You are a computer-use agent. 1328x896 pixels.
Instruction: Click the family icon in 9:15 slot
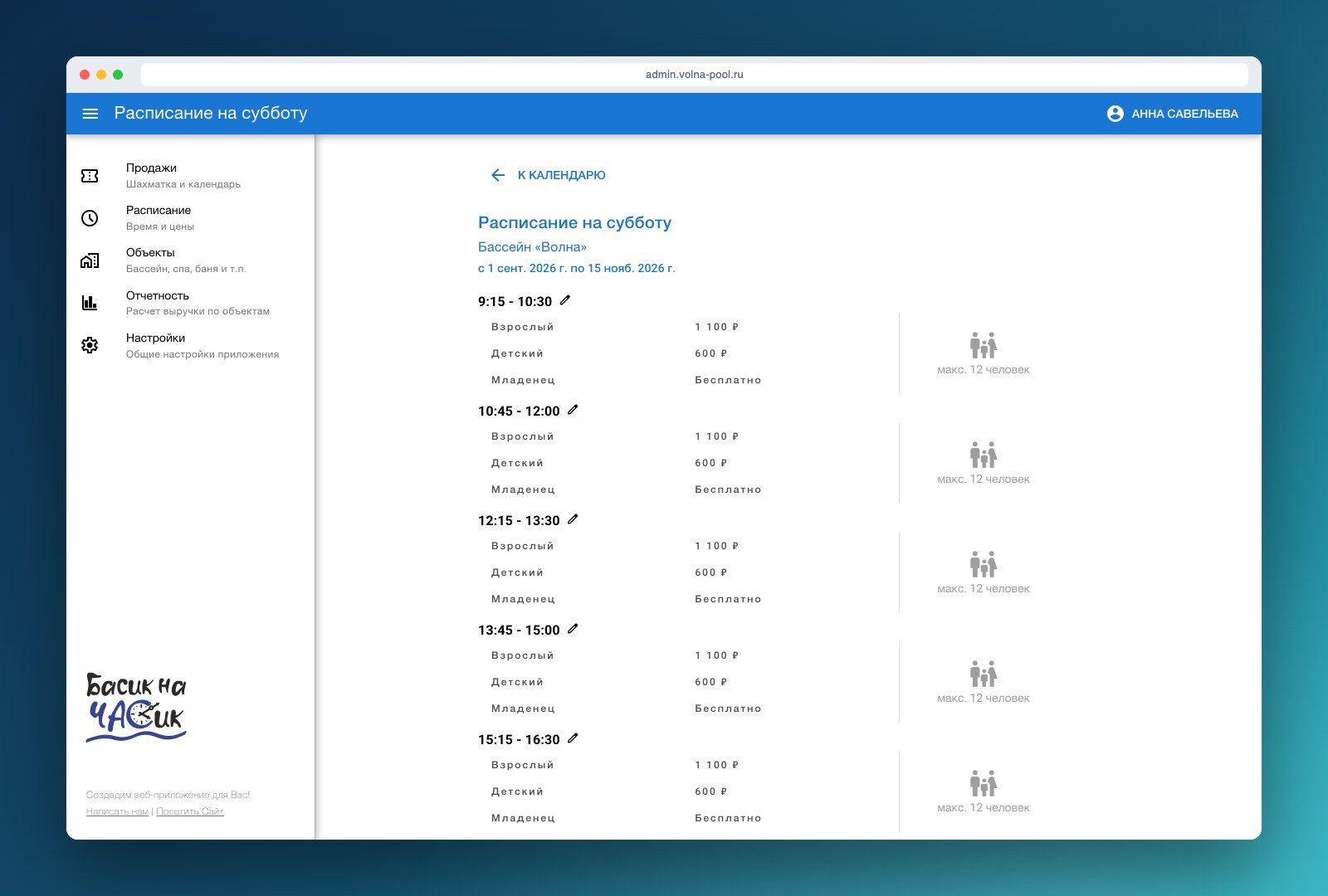point(984,345)
